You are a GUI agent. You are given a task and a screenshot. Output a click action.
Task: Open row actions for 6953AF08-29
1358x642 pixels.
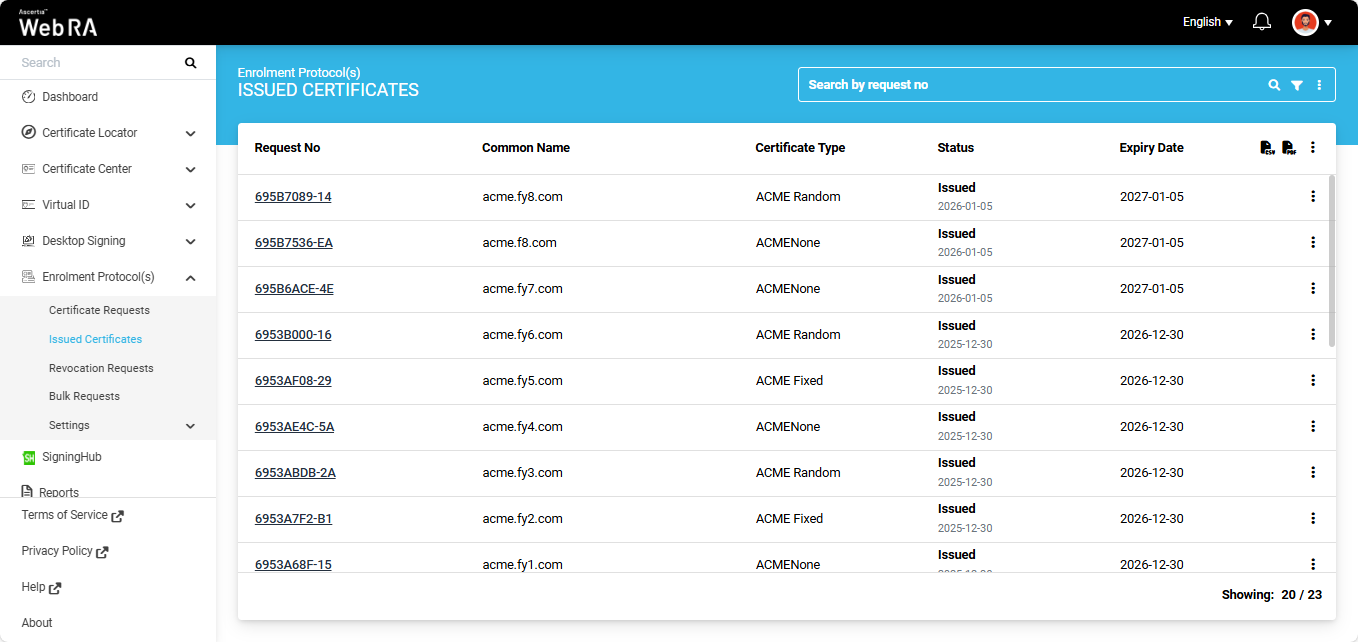click(1313, 381)
